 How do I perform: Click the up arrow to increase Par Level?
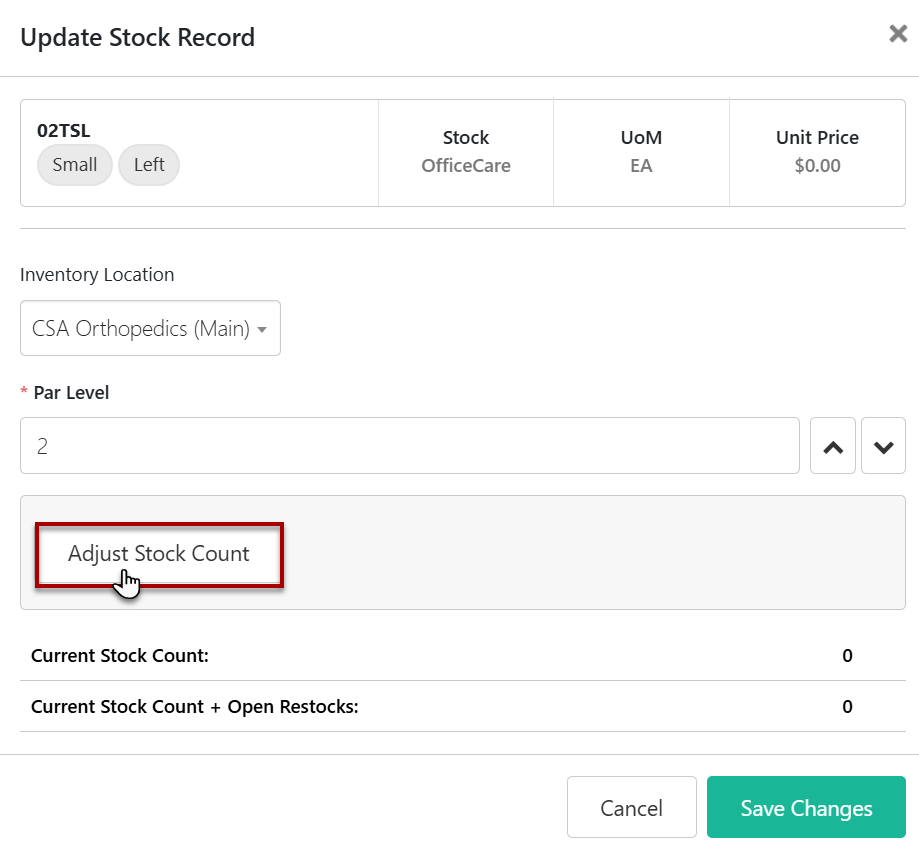(832, 446)
